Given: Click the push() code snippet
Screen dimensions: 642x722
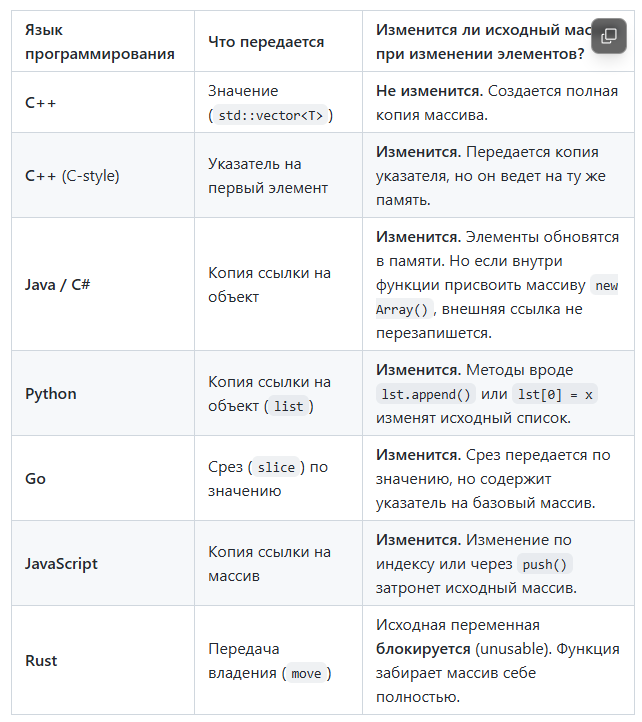Looking at the screenshot, I should click(x=545, y=565).
